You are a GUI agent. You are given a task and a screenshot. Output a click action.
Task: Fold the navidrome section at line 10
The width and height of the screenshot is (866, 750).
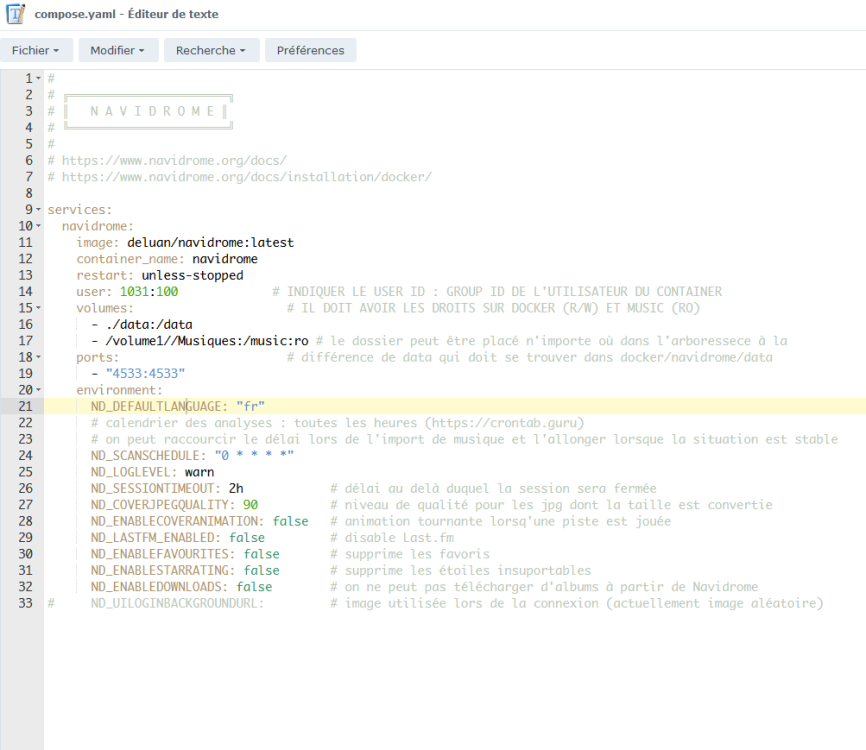point(38,226)
